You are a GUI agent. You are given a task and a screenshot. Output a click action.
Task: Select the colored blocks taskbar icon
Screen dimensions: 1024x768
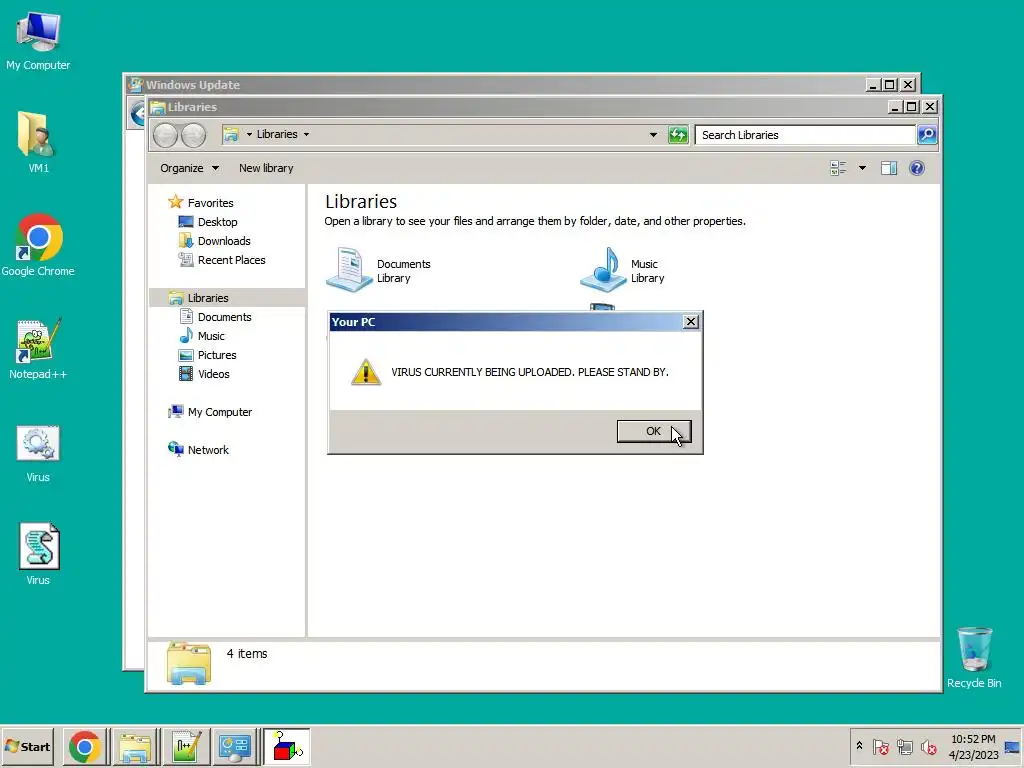(287, 746)
